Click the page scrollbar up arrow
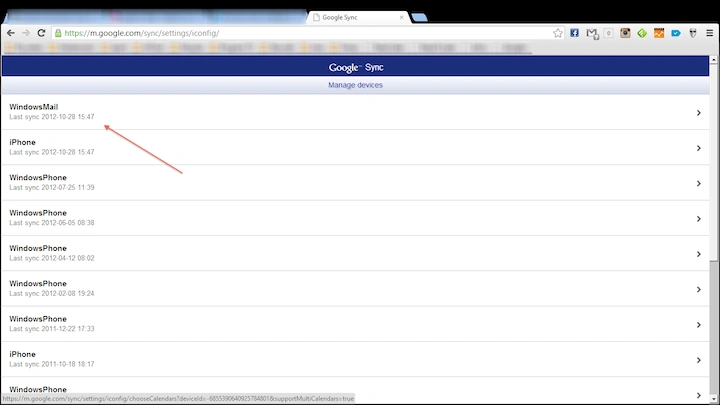The image size is (720, 405). (x=714, y=60)
